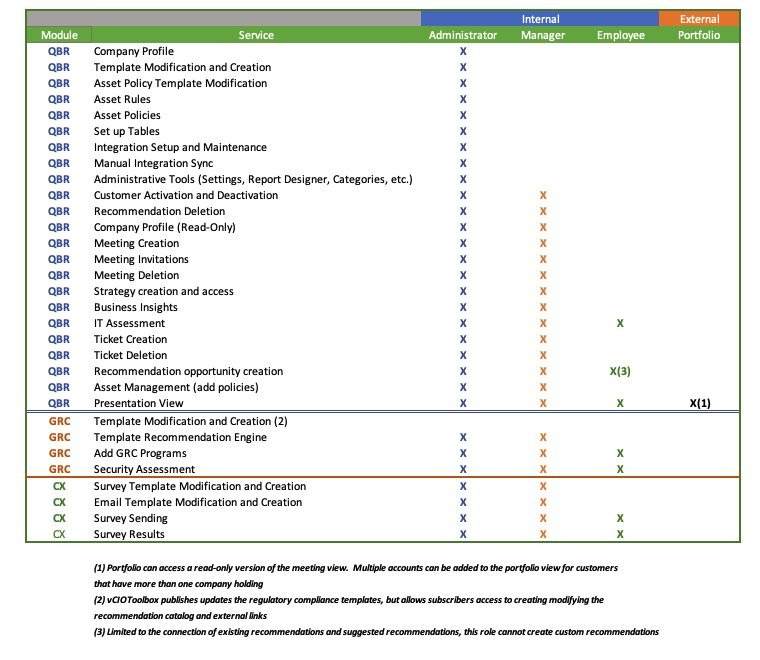The width and height of the screenshot is (760, 660).
Task: Click 'Administrative Tools (Settings, Report Designer...' row
Action: click(x=253, y=179)
